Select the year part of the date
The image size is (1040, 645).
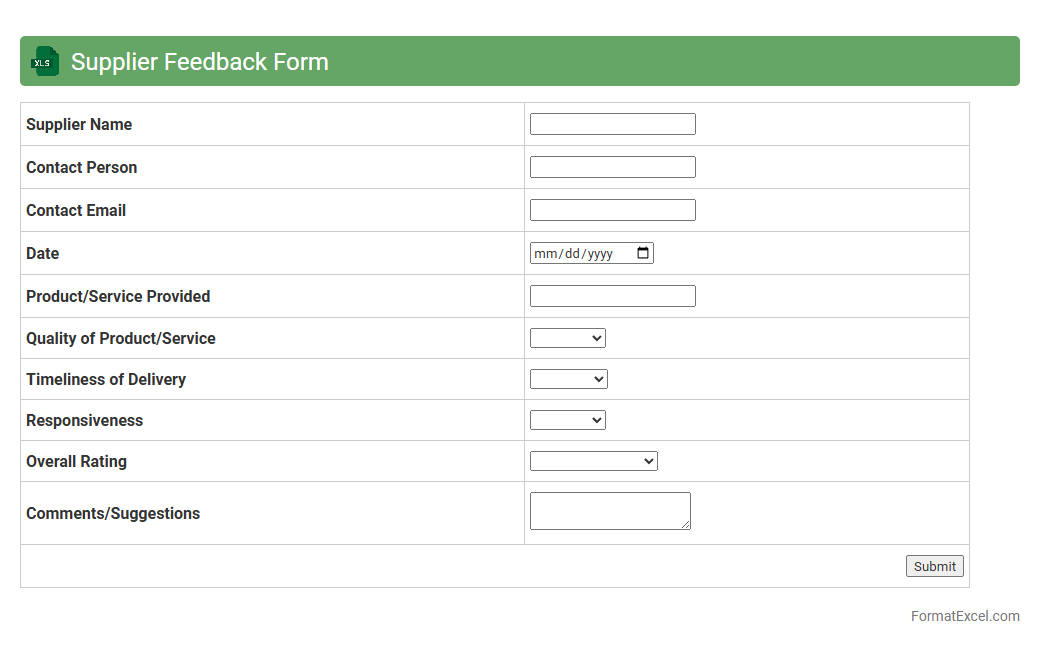coord(600,254)
